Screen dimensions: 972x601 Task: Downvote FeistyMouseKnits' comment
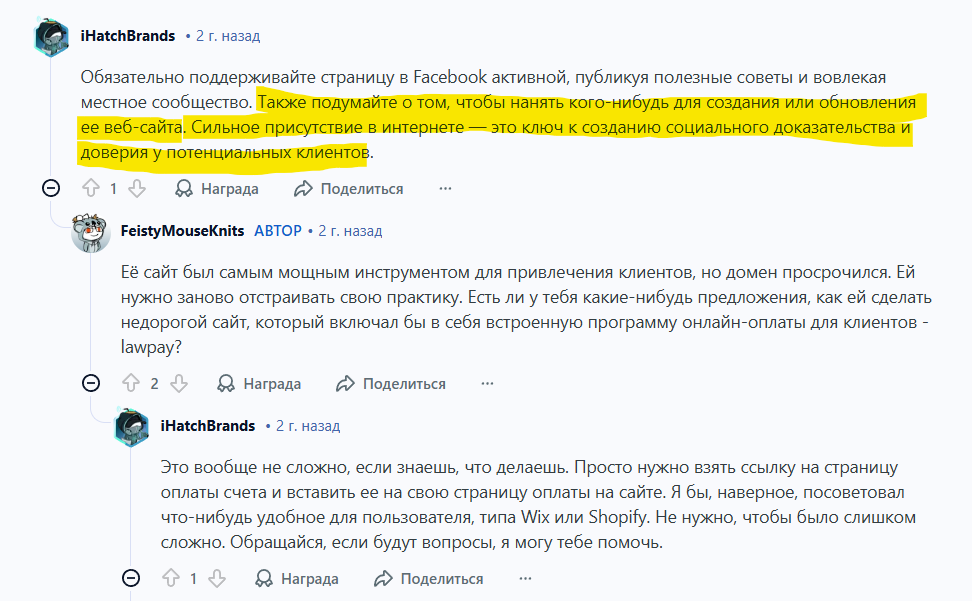pos(181,383)
